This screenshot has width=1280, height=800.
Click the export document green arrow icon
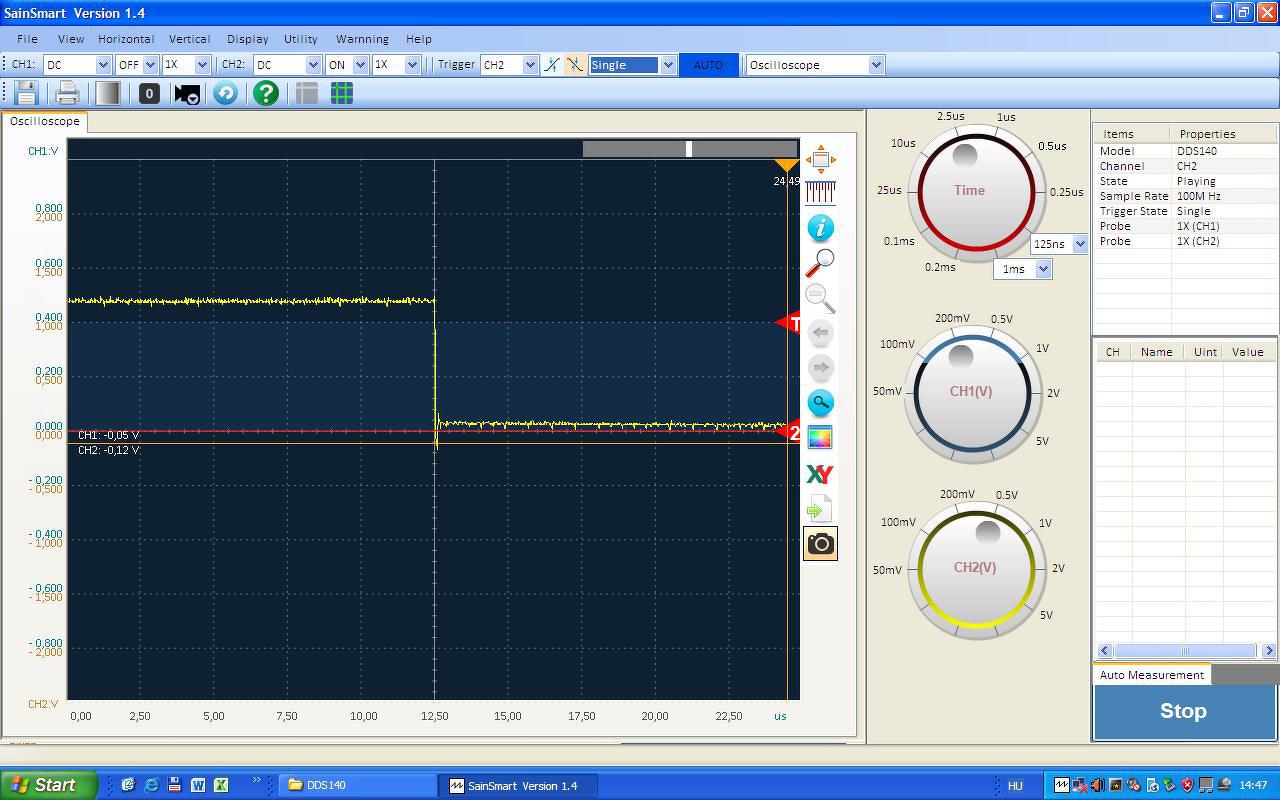pyautogui.click(x=820, y=509)
